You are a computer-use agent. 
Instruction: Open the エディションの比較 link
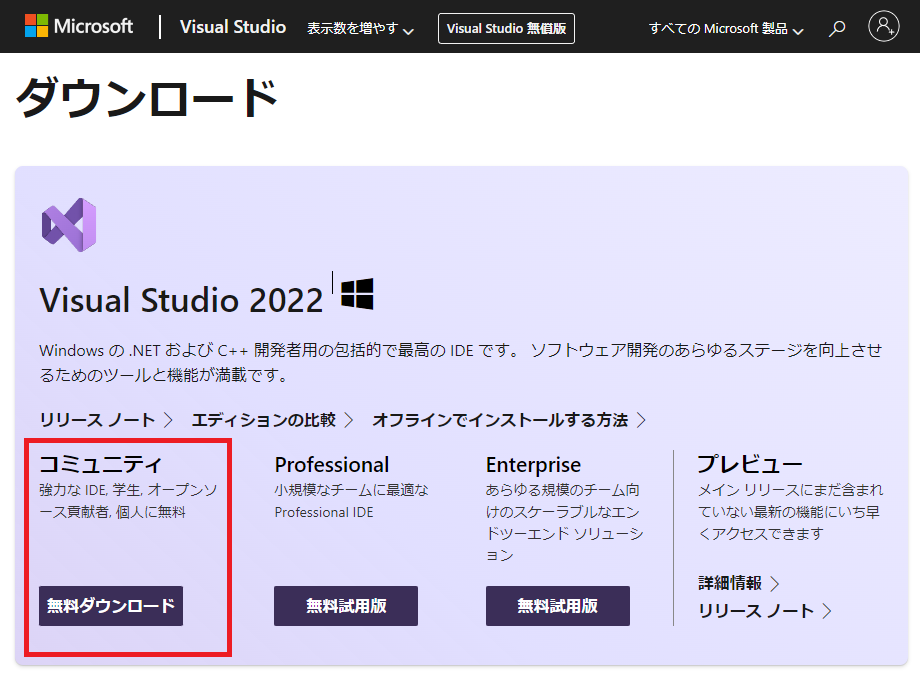click(272, 420)
